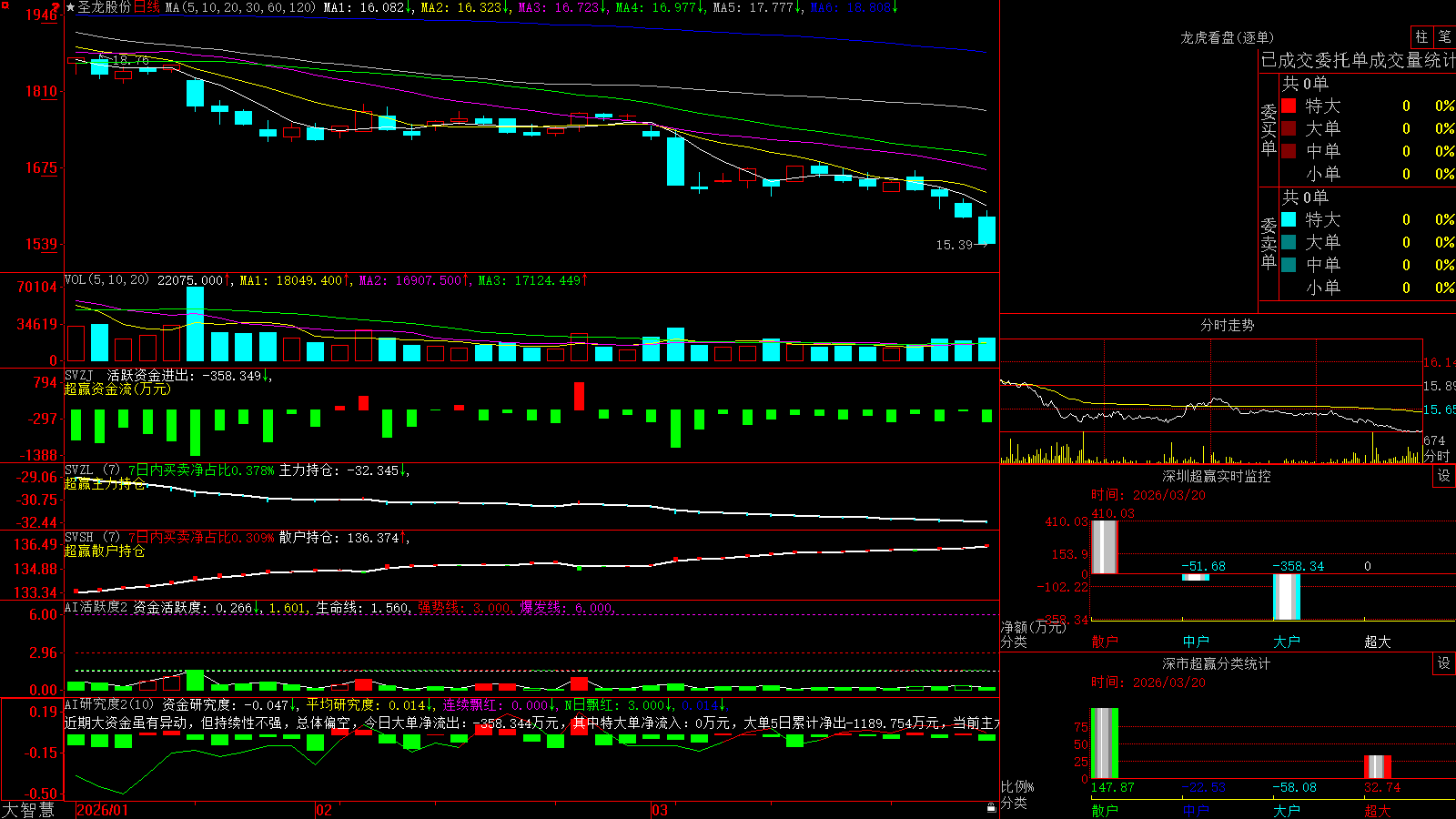1456x819 pixels.
Task: Click the AI研究度2(10) indicator label
Action: tap(109, 704)
